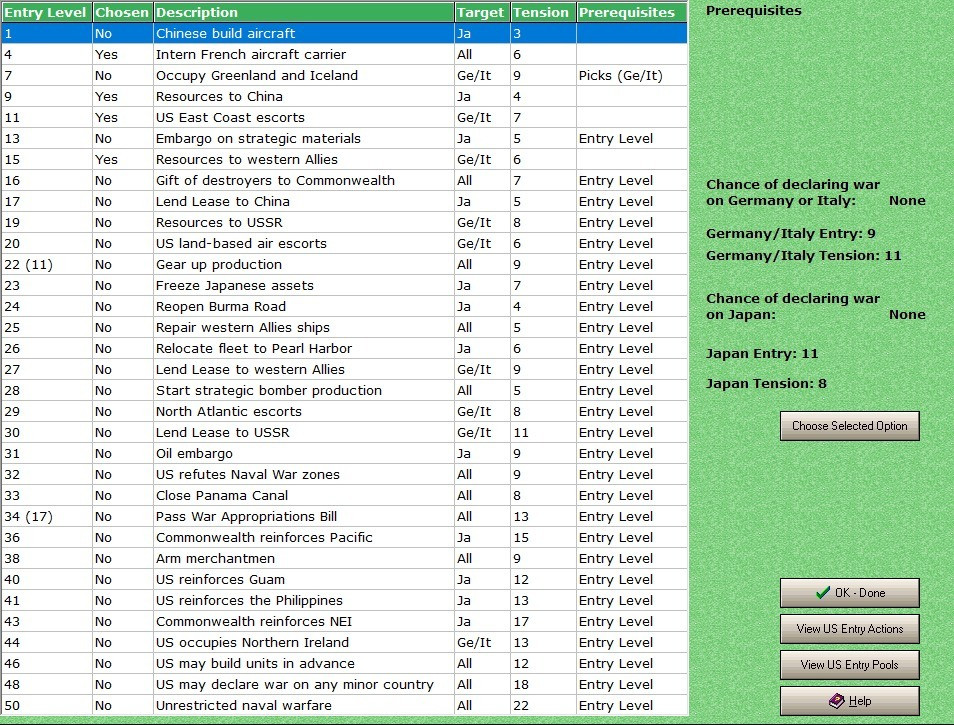
Task: Confirm with the OK - Done button
Action: click(849, 593)
